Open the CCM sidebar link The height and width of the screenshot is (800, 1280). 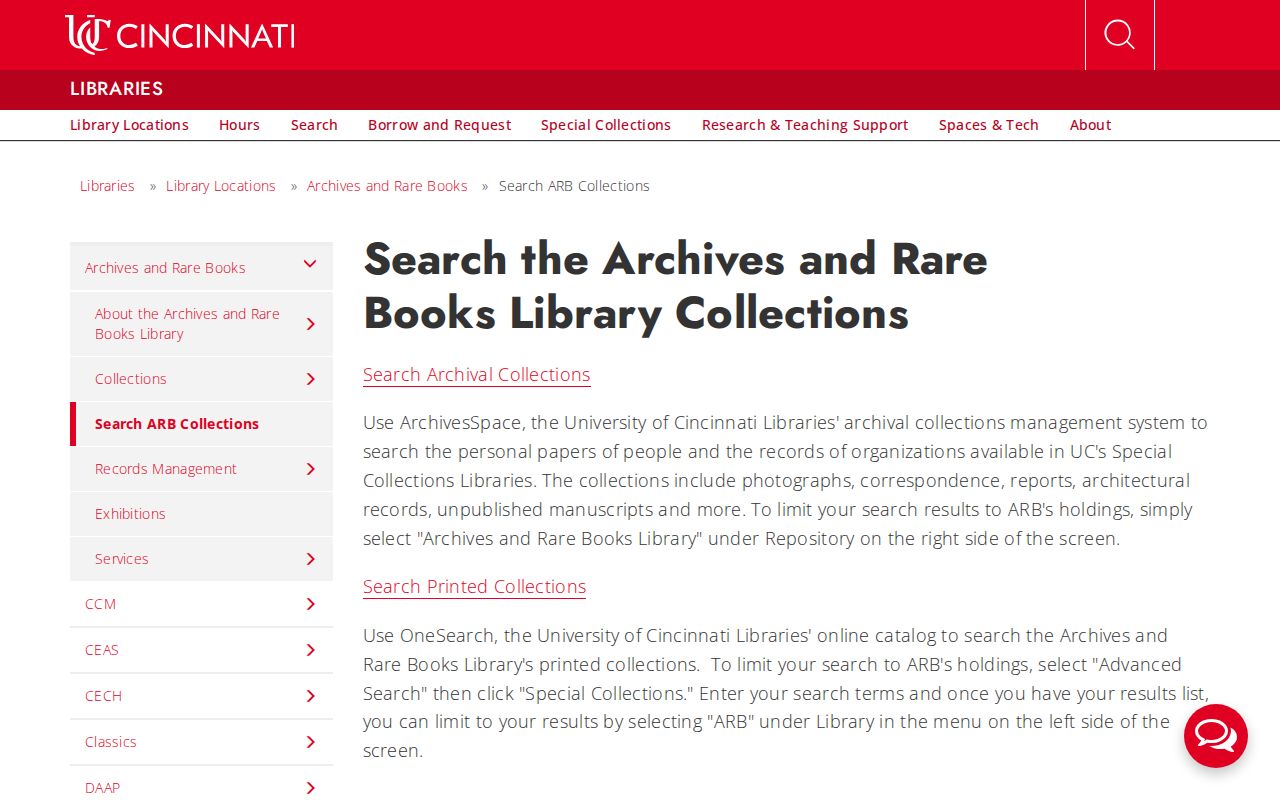point(100,604)
